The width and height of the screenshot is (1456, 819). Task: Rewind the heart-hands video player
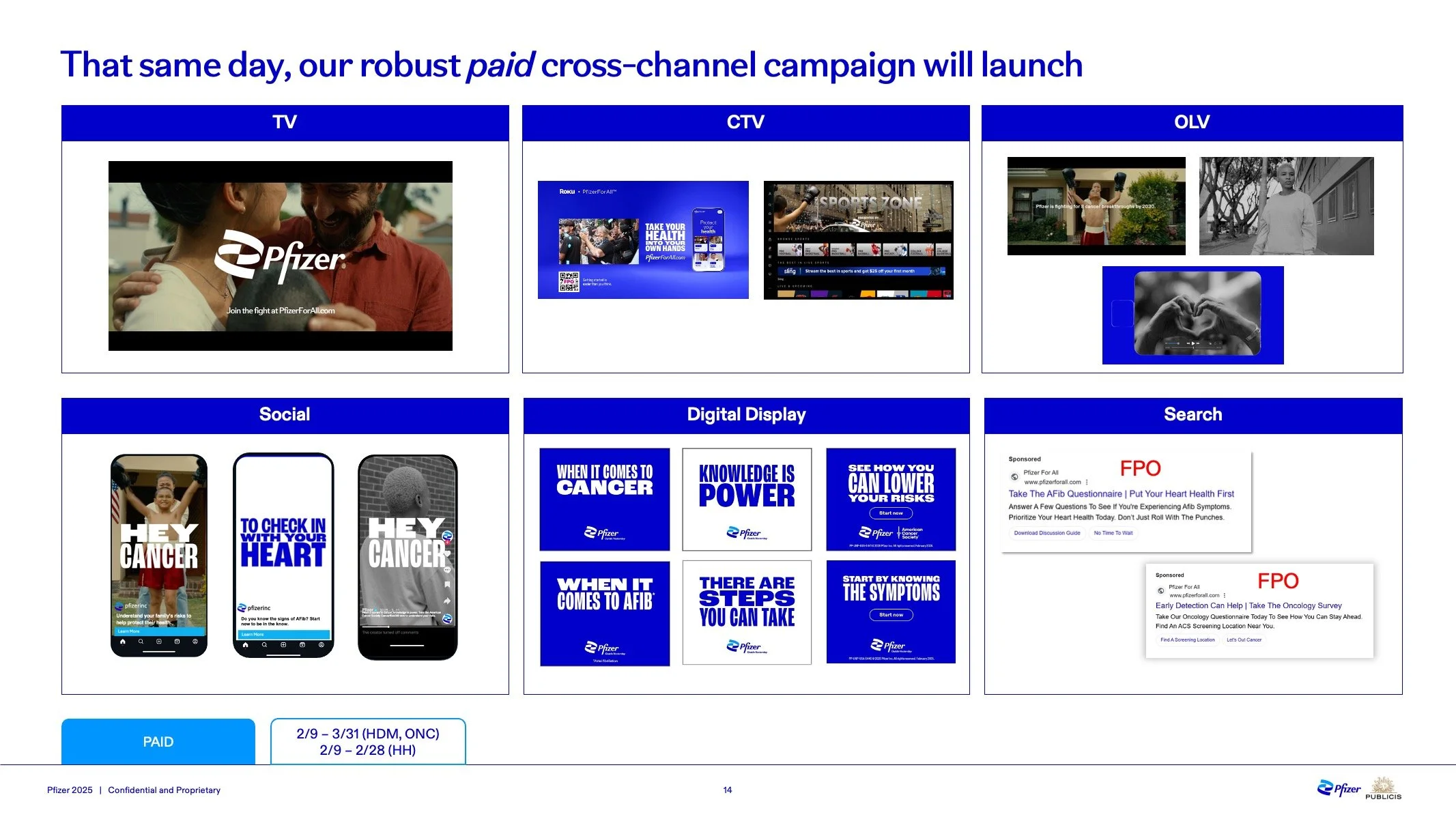pos(1187,343)
